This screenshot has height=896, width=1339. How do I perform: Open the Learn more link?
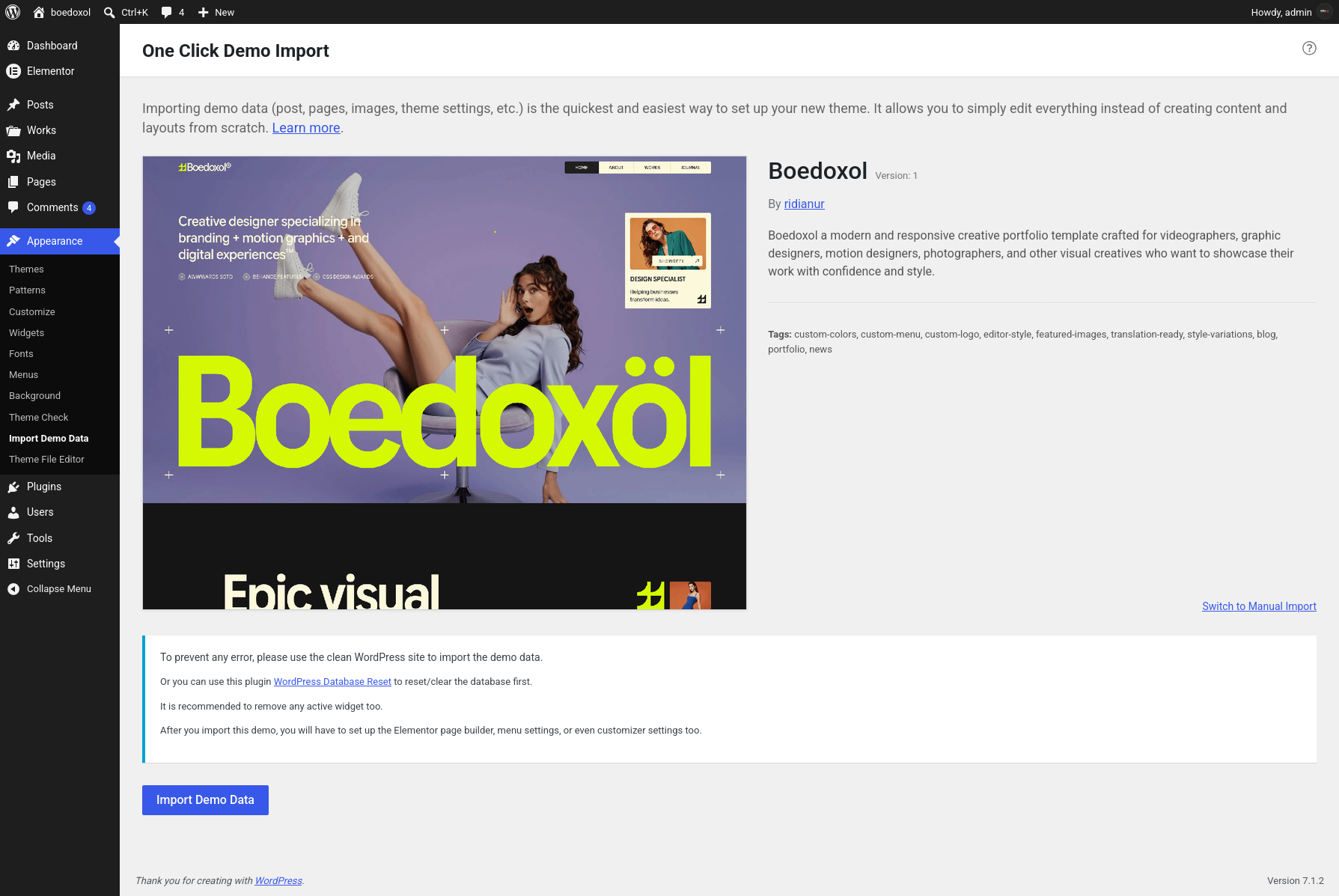tap(306, 128)
